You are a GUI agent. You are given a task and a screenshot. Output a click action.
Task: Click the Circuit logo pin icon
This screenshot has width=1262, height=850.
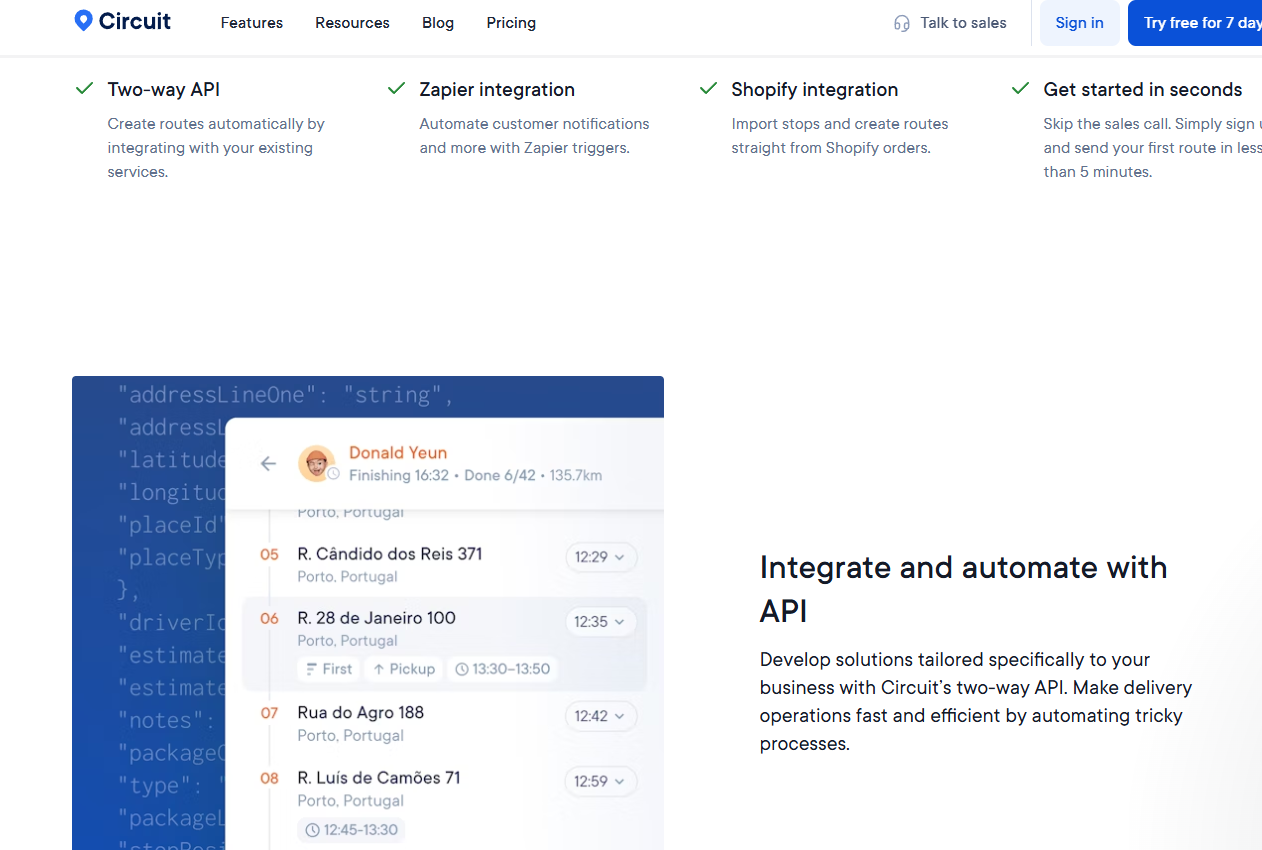83,21
